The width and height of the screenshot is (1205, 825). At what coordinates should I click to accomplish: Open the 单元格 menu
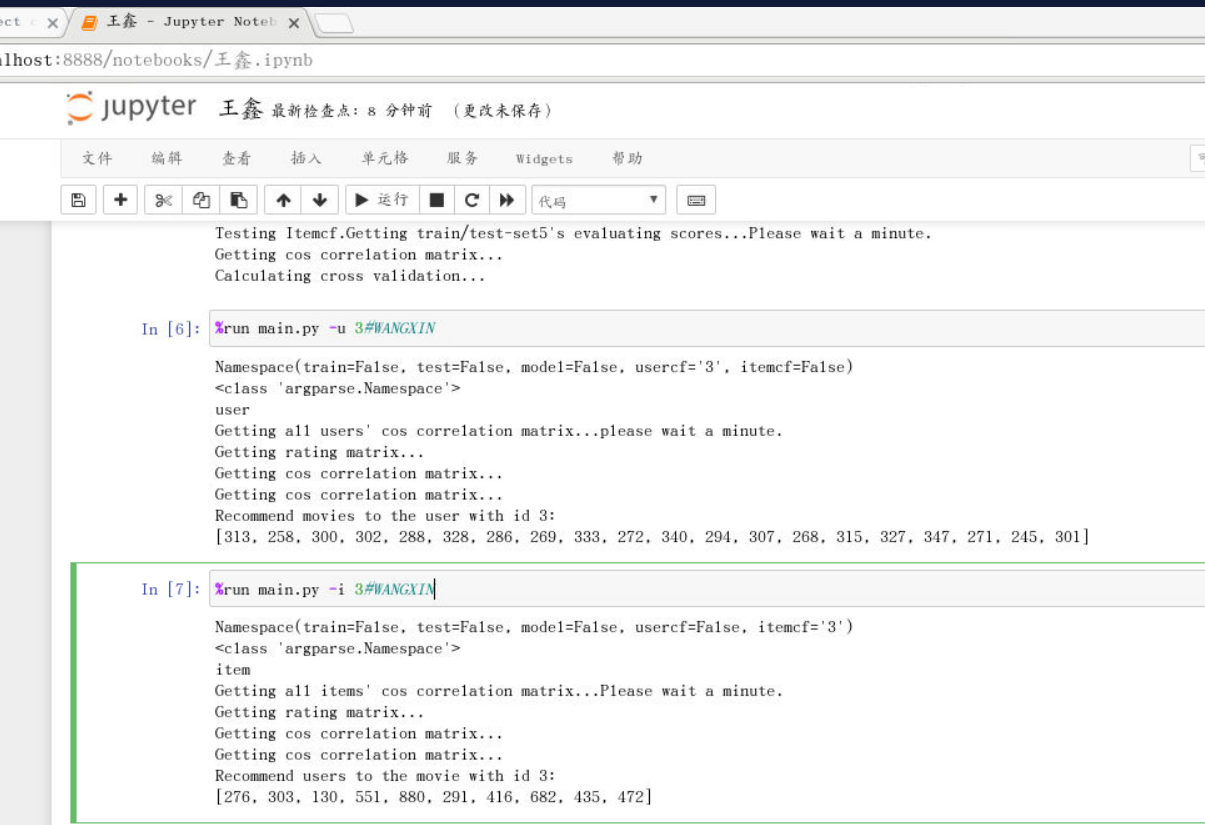tap(384, 158)
